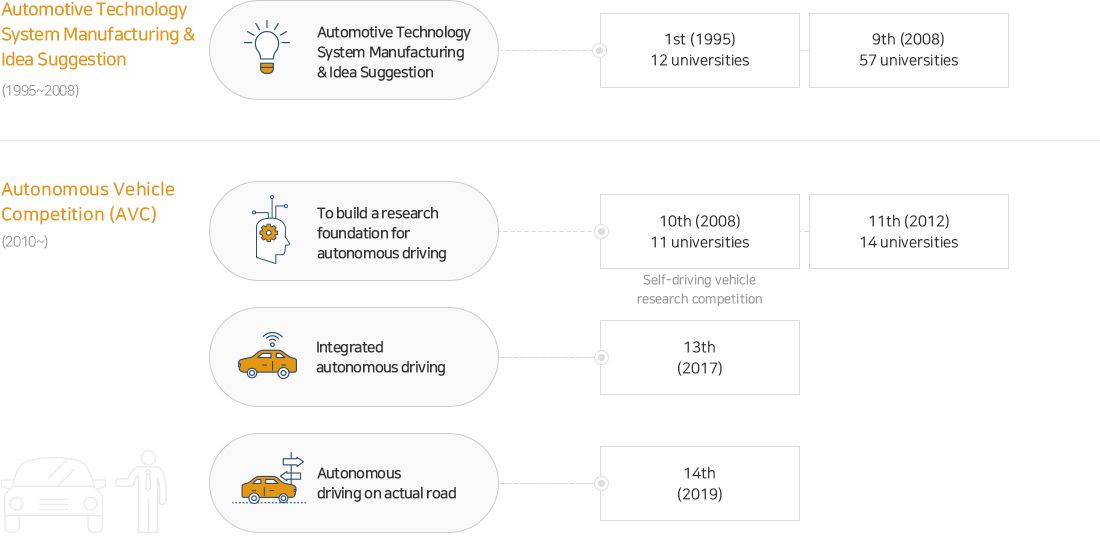Click Self-driving vehicle research competition caption
The height and width of the screenshot is (550, 1100).
pos(699,289)
